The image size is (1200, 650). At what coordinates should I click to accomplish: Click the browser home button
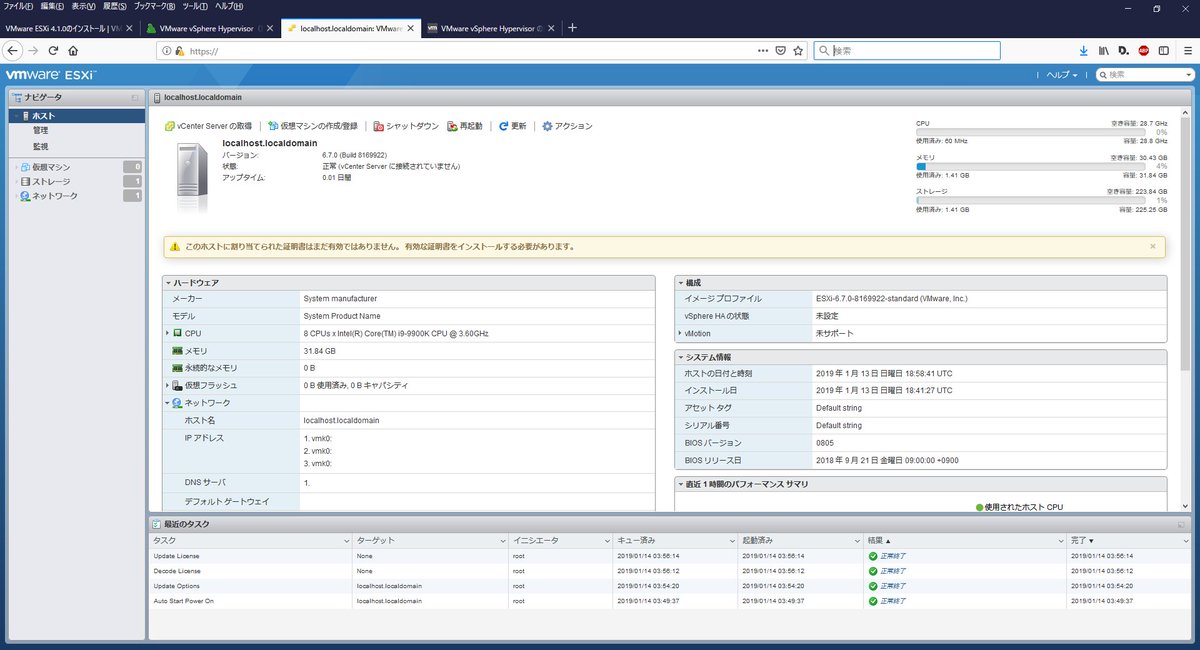pyautogui.click(x=73, y=50)
